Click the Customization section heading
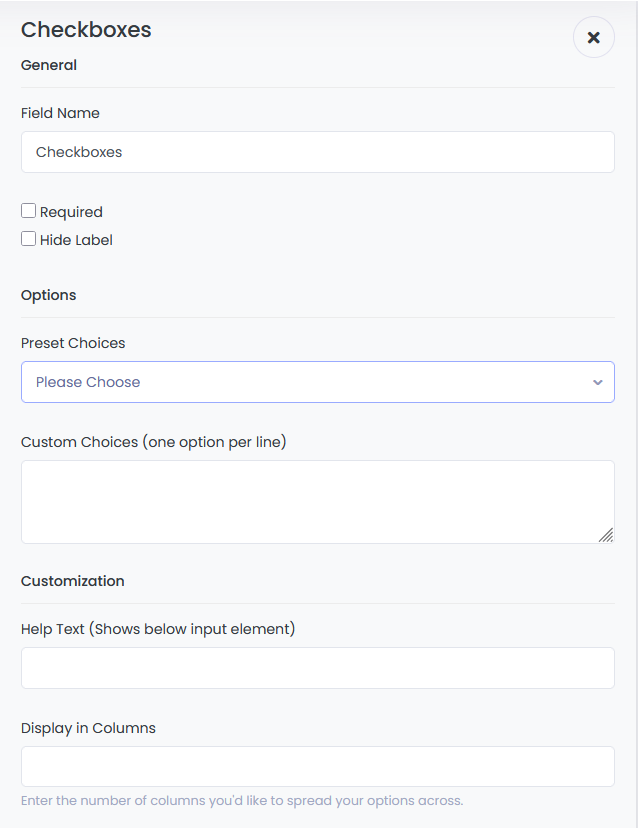The width and height of the screenshot is (638, 828). 73,581
